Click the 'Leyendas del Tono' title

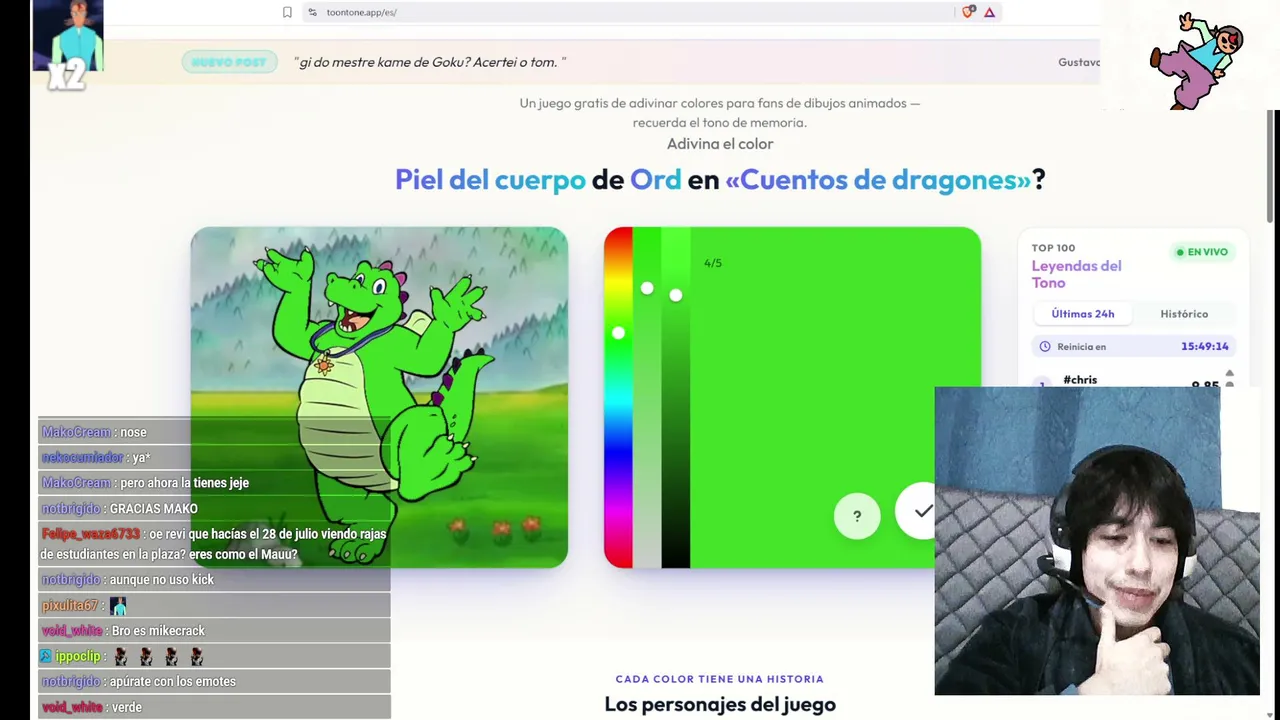tap(1076, 274)
